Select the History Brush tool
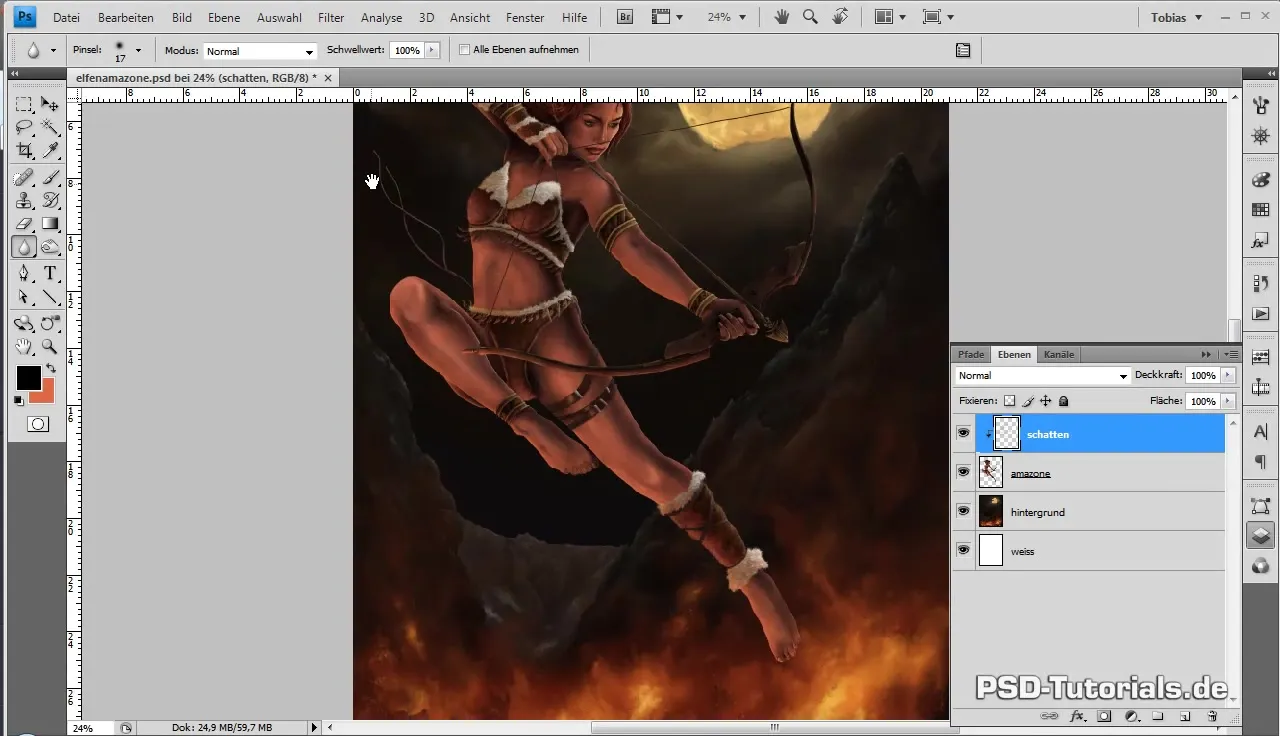Image resolution: width=1280 pixels, height=736 pixels. 50,200
